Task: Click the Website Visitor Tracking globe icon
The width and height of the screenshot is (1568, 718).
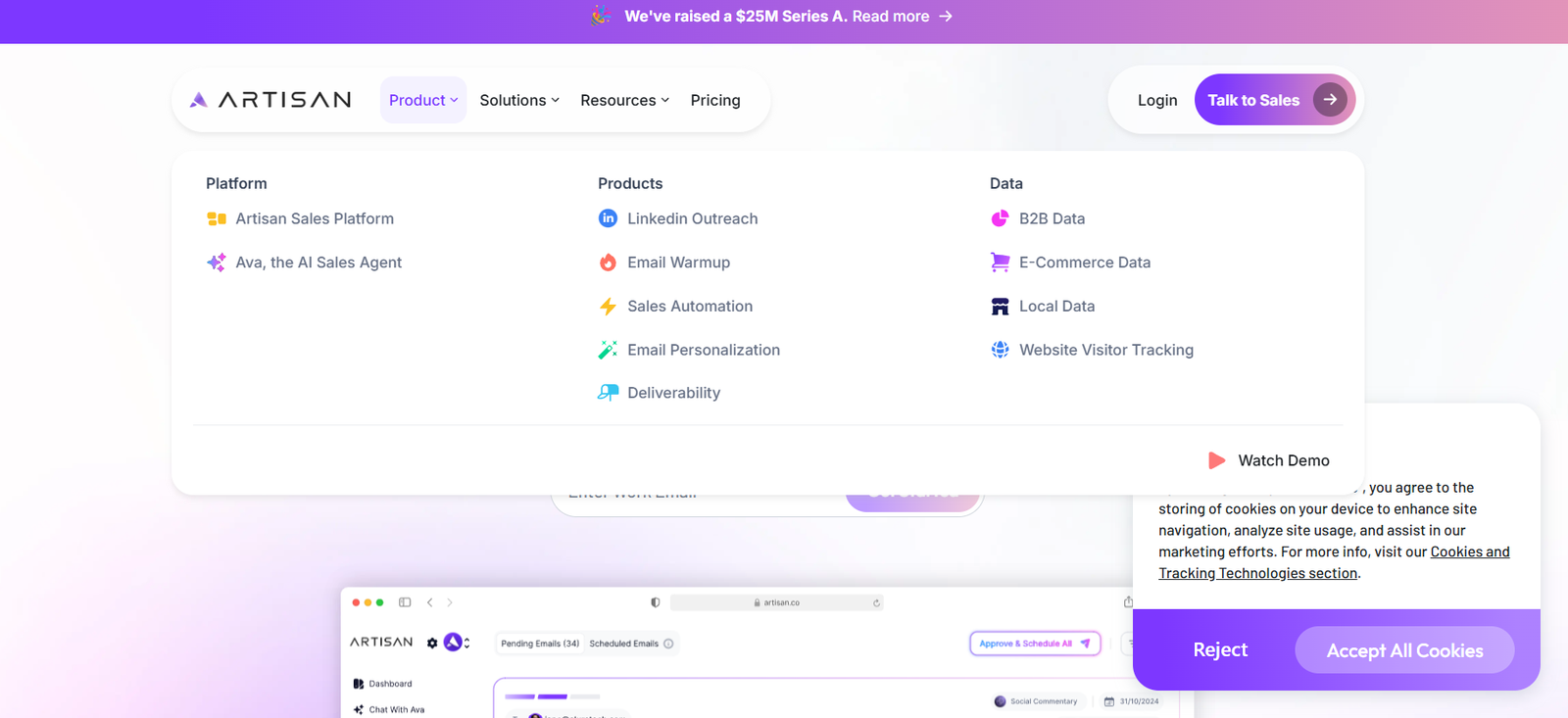Action: tap(1000, 350)
